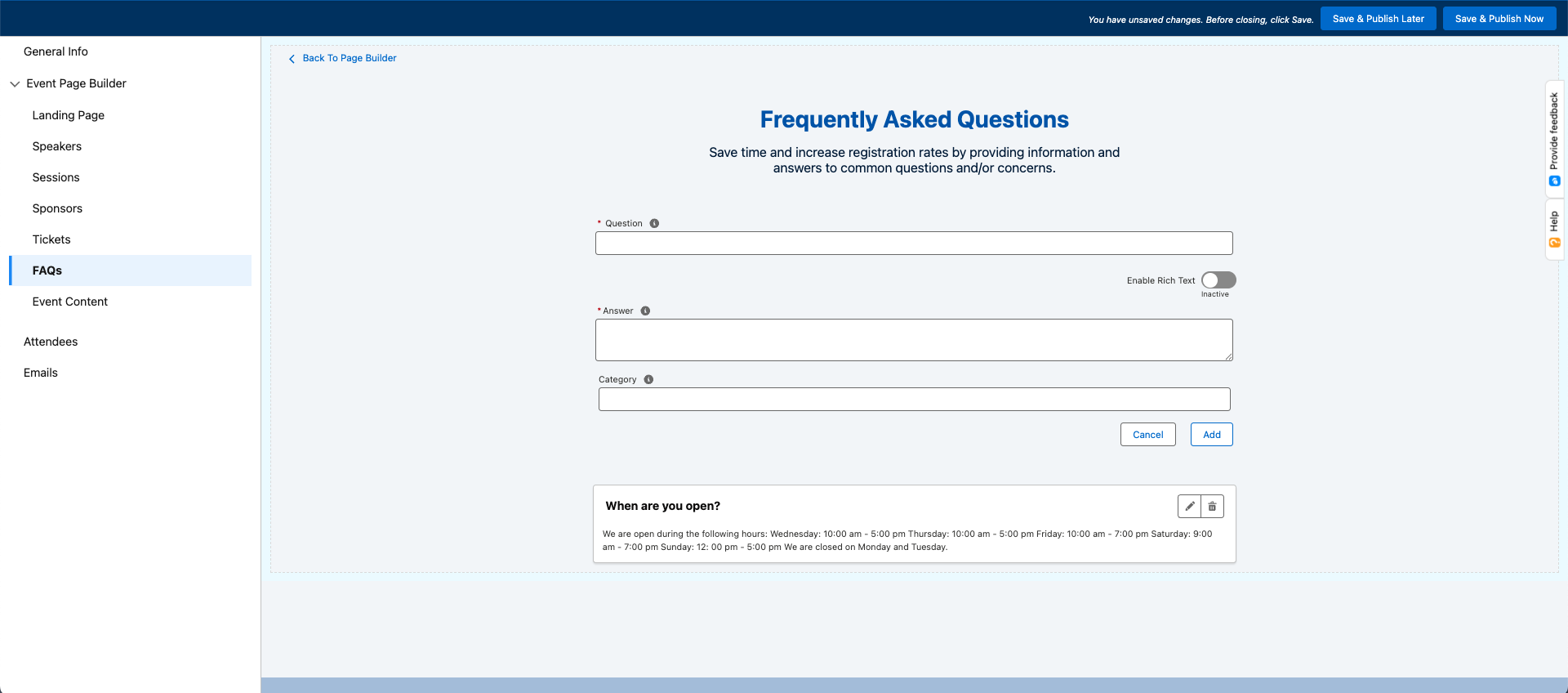Click into the Answer text area
Viewport: 1568px width, 693px height.
(914, 340)
